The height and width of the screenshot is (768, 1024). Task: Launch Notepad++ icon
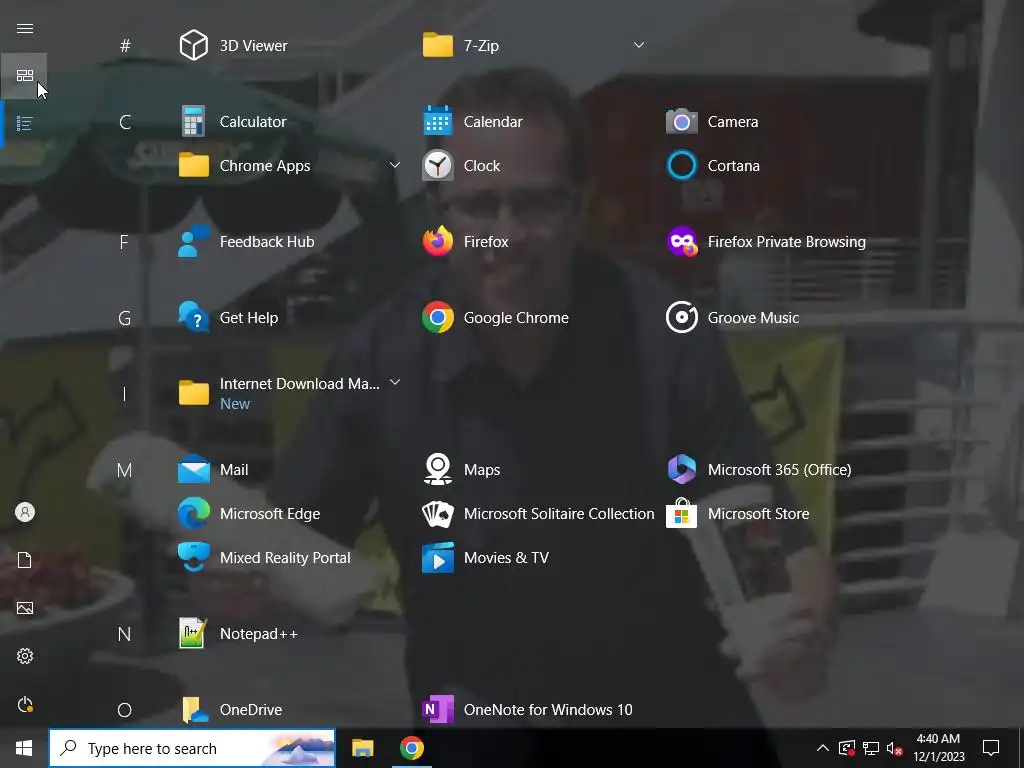tap(193, 633)
